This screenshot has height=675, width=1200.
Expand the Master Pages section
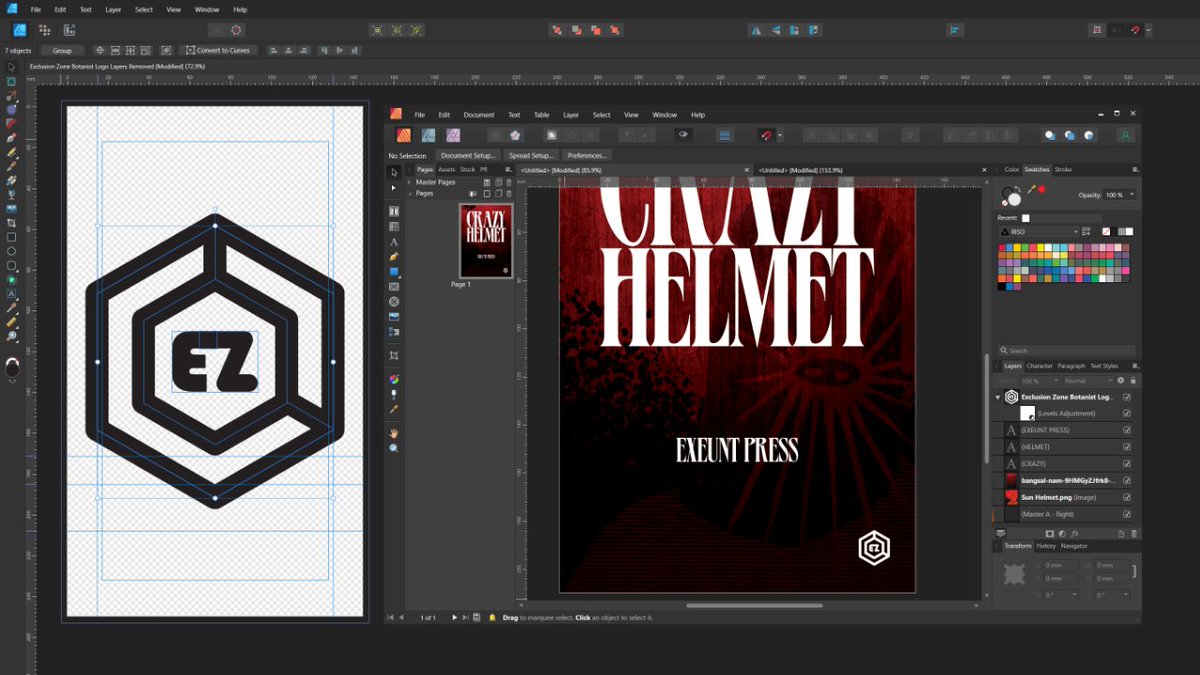point(411,182)
